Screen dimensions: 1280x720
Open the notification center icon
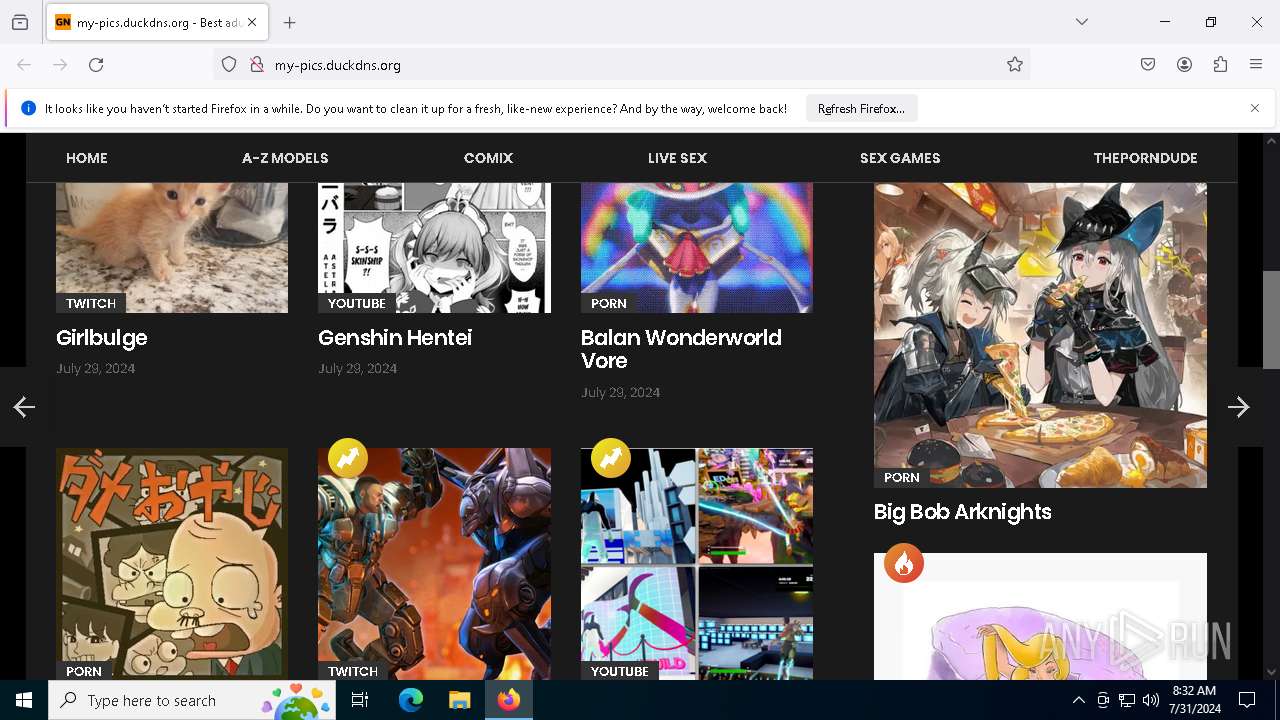[1247, 700]
